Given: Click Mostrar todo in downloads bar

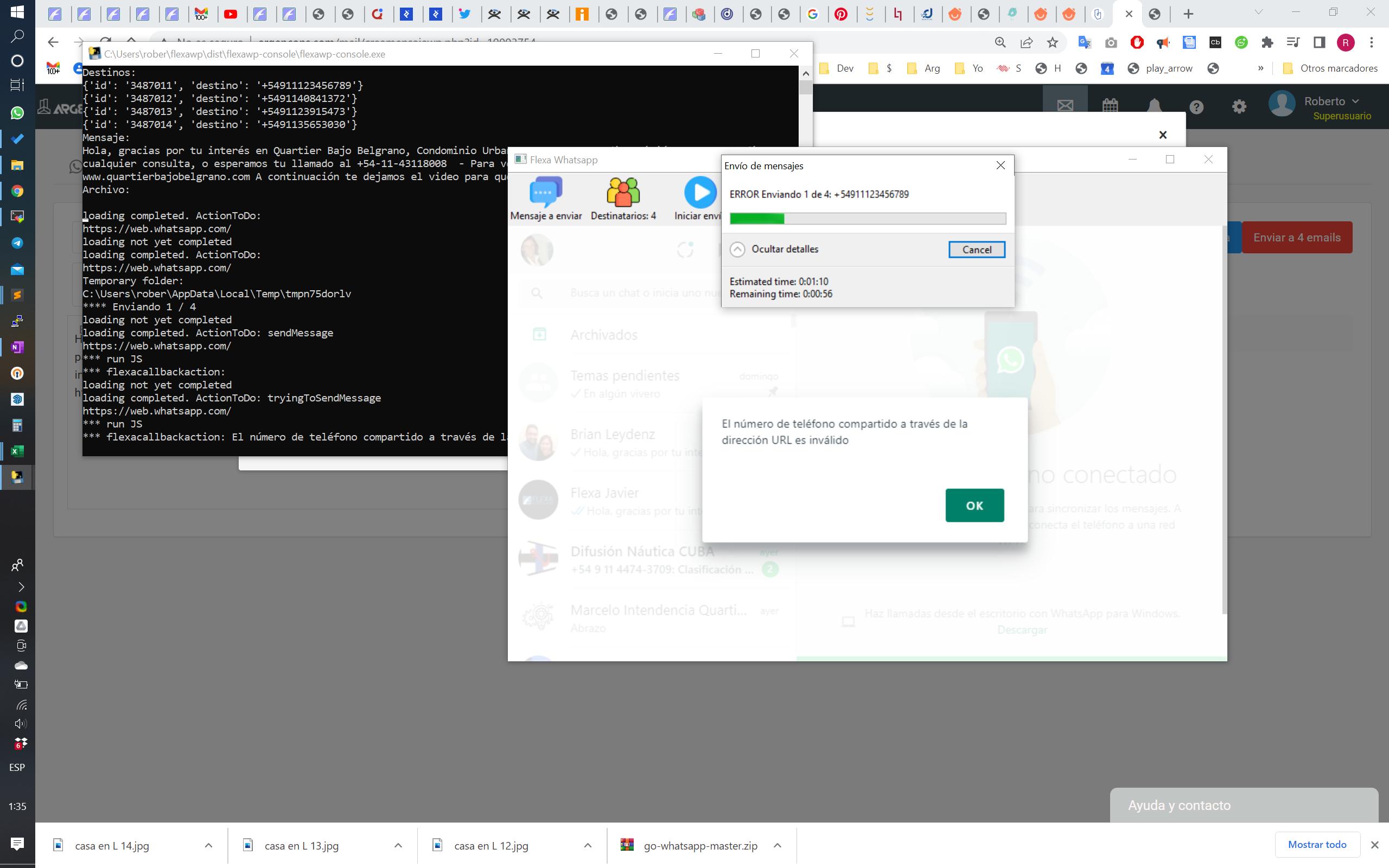Looking at the screenshot, I should pyautogui.click(x=1317, y=845).
